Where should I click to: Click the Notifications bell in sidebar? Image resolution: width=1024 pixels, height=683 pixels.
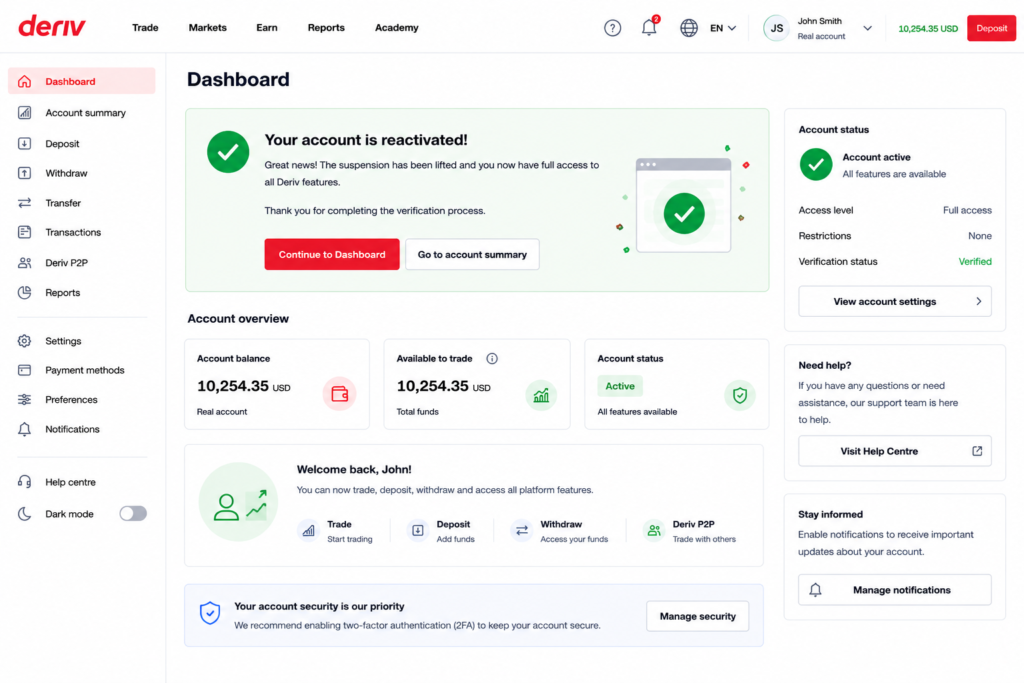tap(24, 429)
